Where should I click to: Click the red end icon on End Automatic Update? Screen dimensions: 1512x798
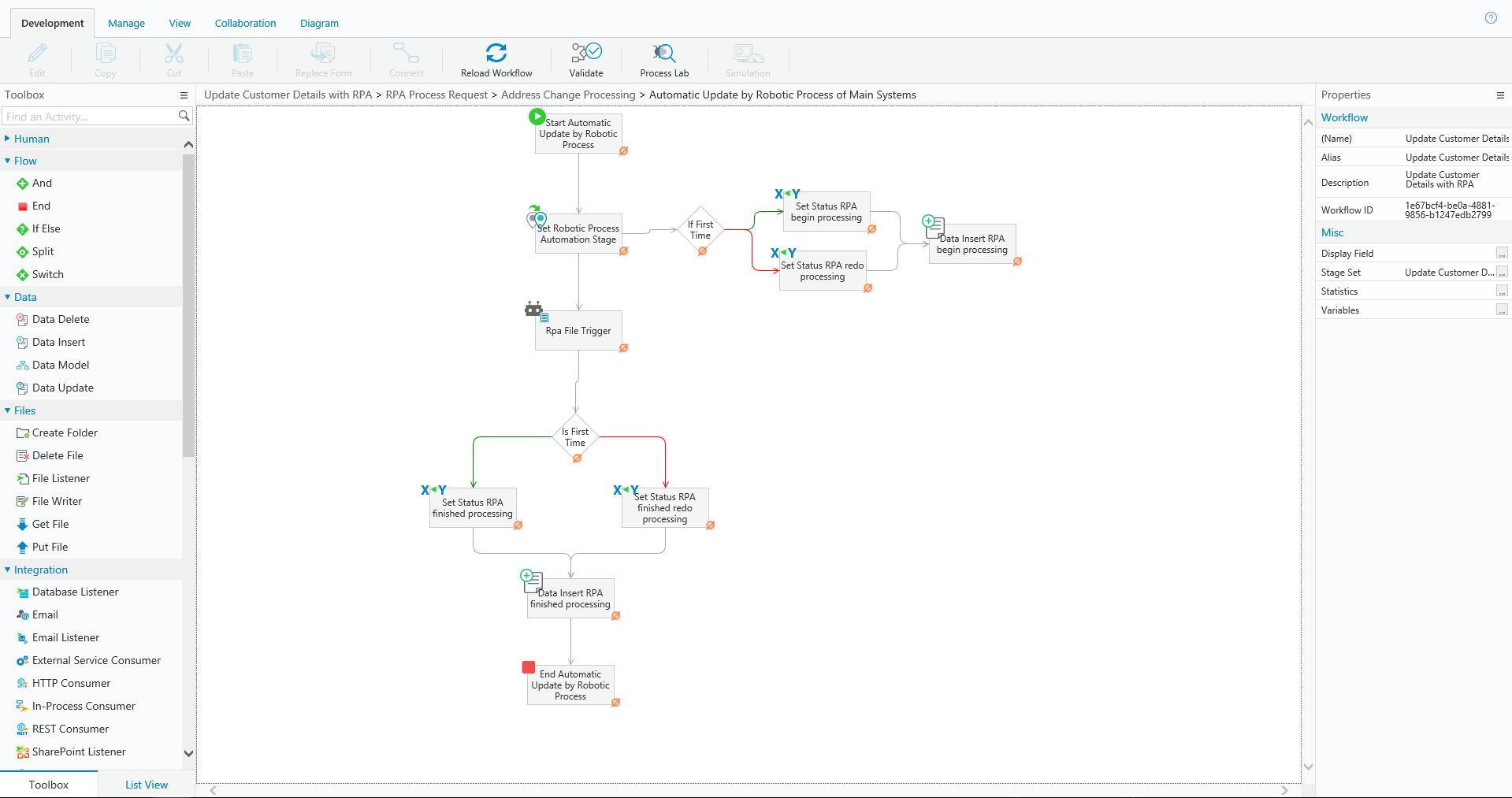point(529,667)
